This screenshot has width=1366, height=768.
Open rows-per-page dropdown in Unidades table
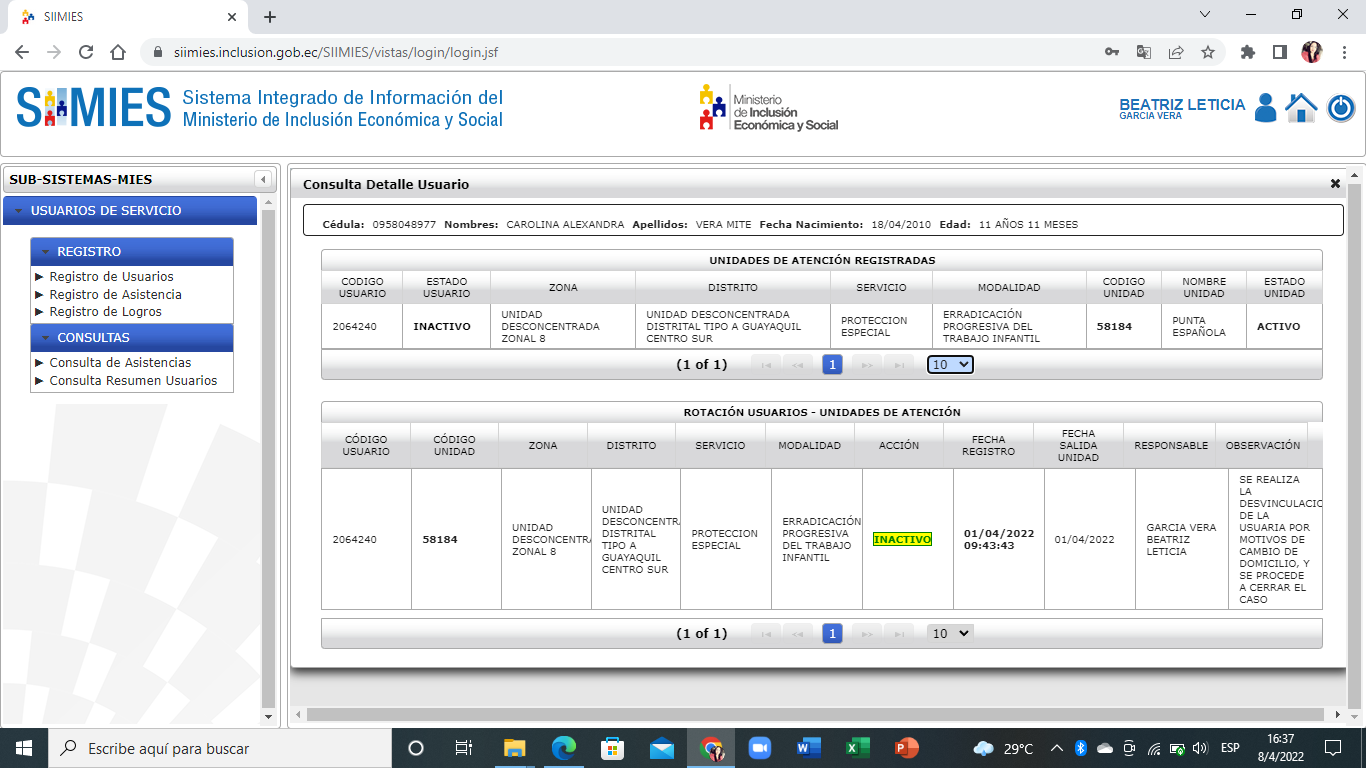(950, 365)
